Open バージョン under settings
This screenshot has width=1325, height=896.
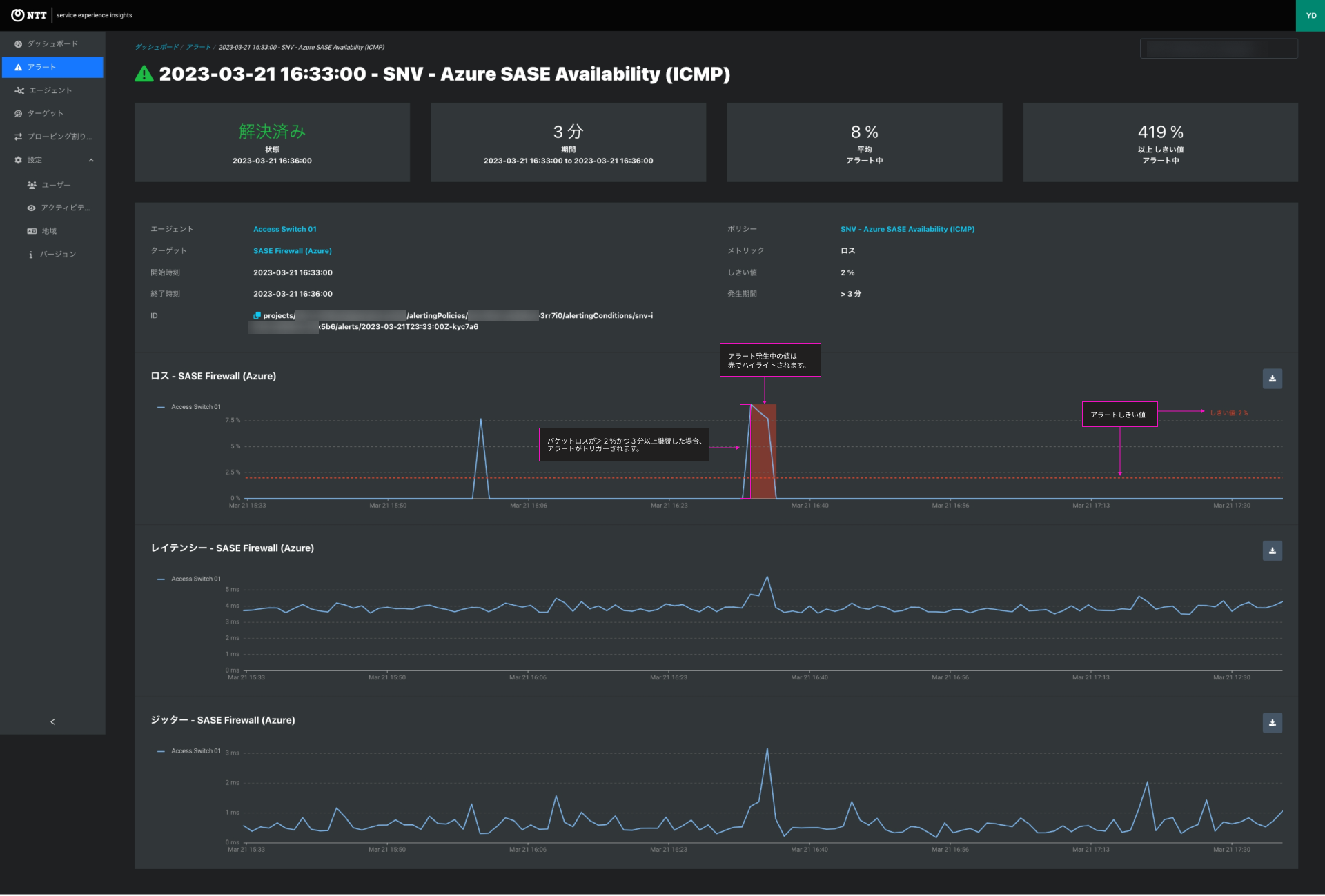(x=57, y=255)
